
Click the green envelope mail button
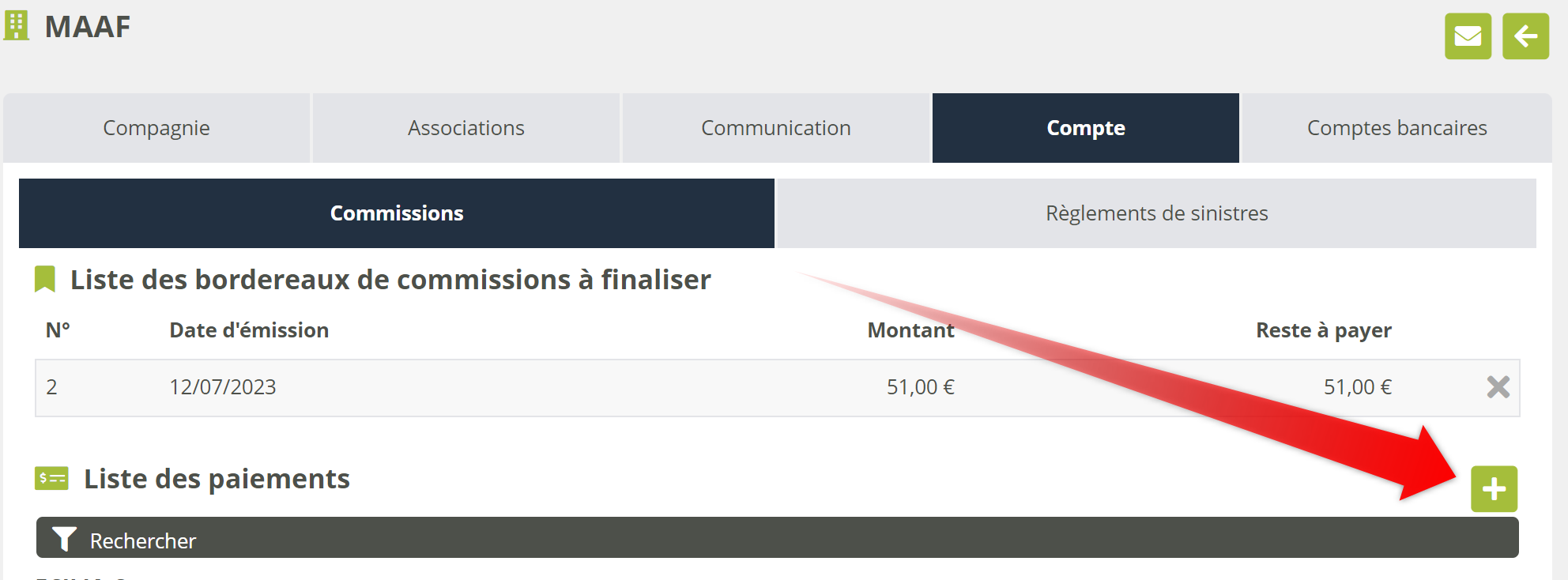(1468, 36)
